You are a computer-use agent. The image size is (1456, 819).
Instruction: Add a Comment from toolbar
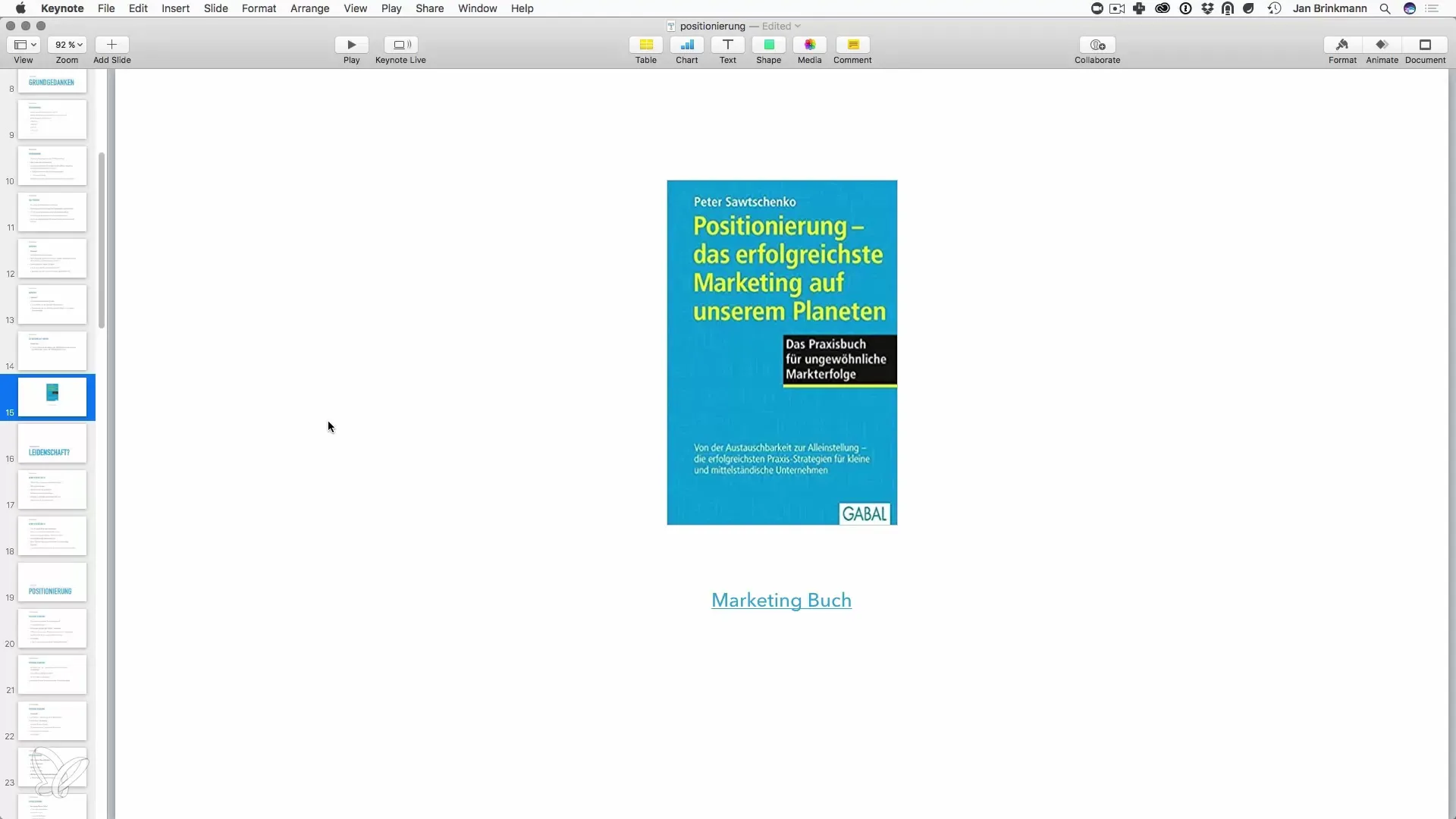tap(853, 45)
